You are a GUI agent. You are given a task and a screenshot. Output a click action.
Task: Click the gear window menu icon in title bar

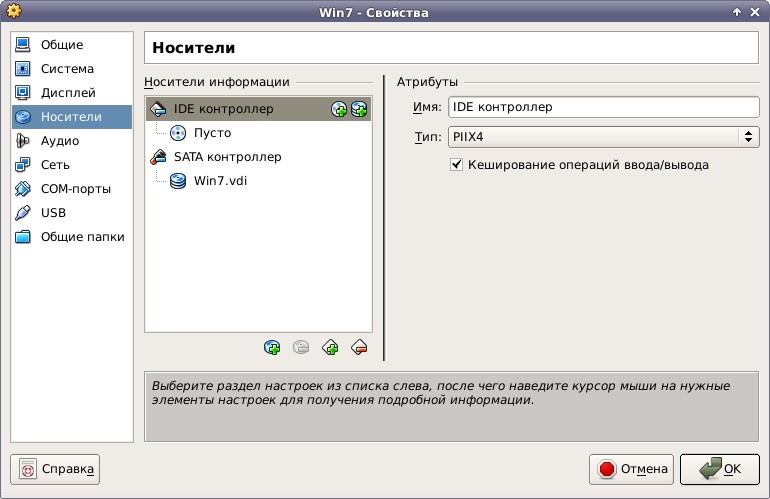[x=14, y=11]
